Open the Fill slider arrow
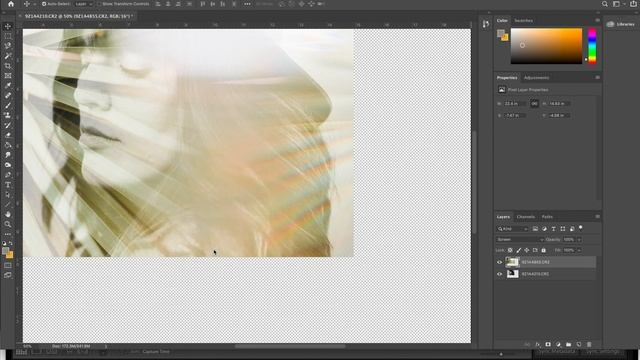 click(x=579, y=250)
